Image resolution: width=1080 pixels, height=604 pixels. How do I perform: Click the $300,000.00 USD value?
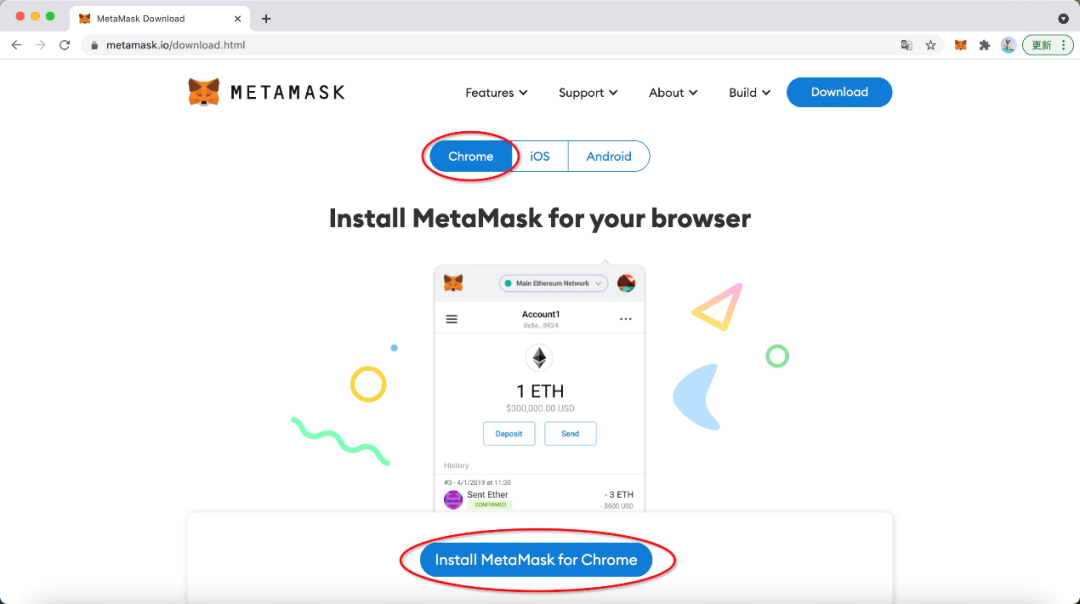540,408
